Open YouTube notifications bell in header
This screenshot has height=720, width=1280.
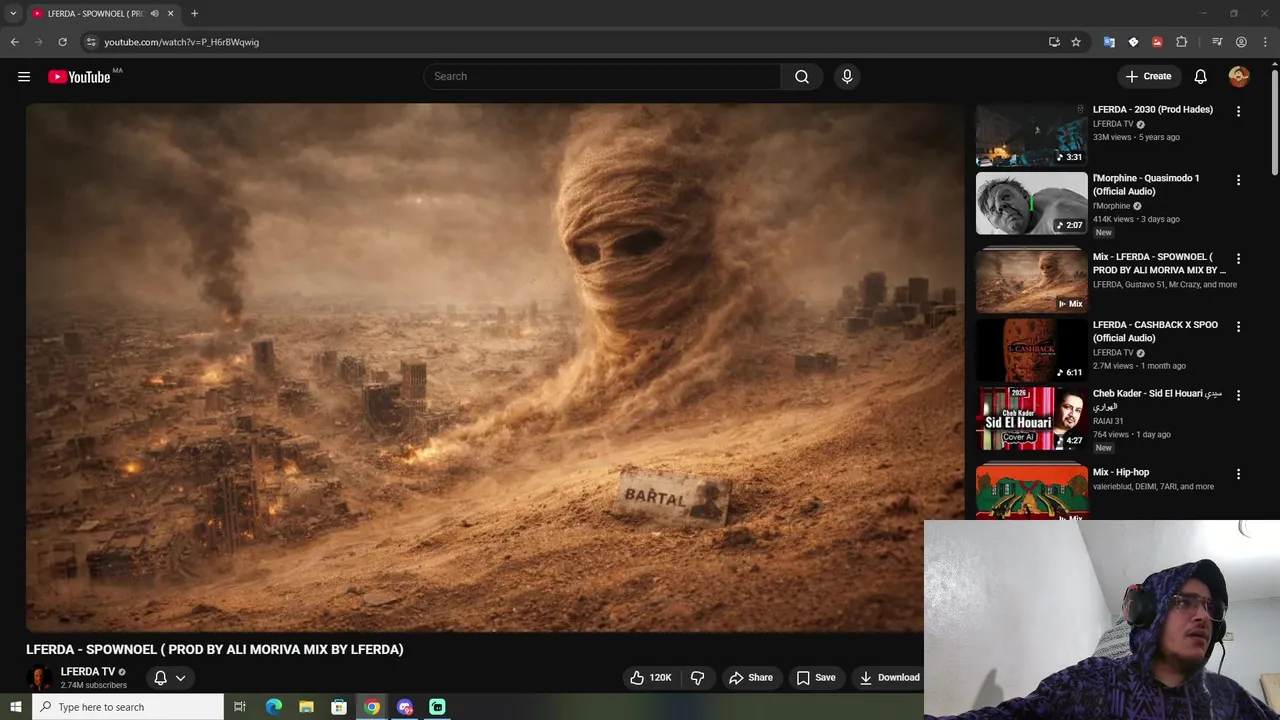tap(1200, 77)
